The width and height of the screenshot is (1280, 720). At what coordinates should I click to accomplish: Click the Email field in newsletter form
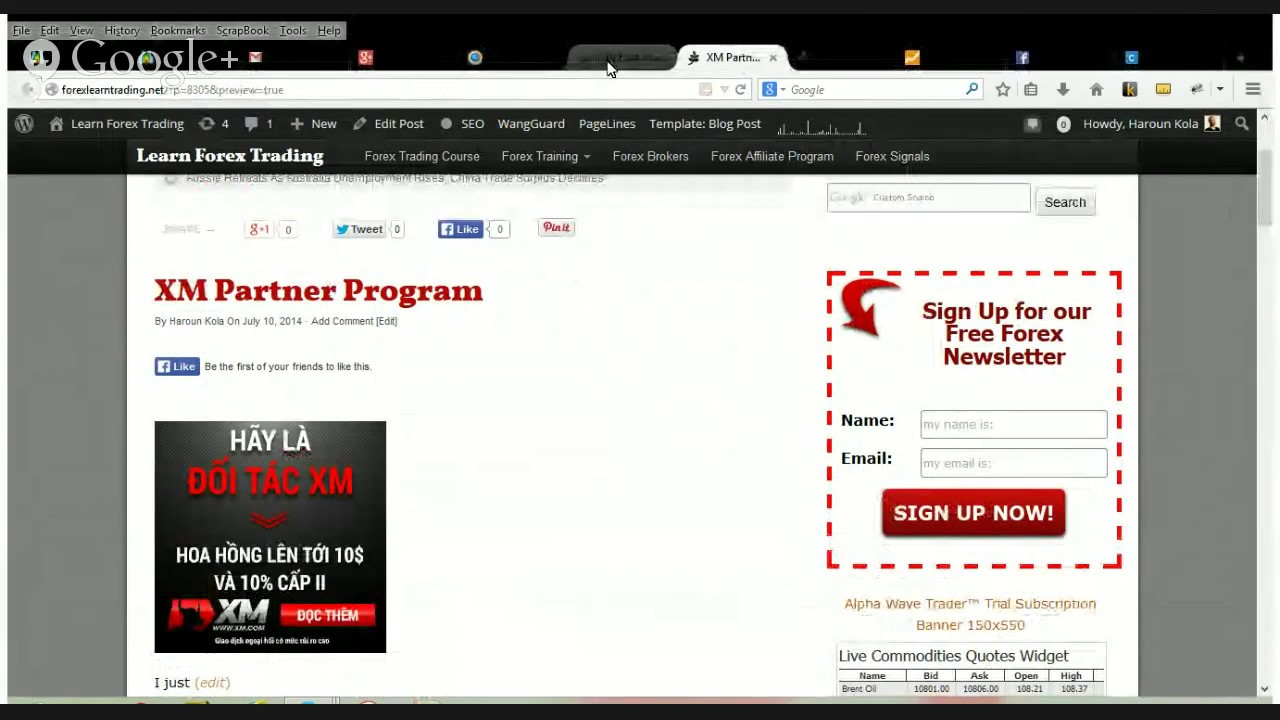[1014, 463]
